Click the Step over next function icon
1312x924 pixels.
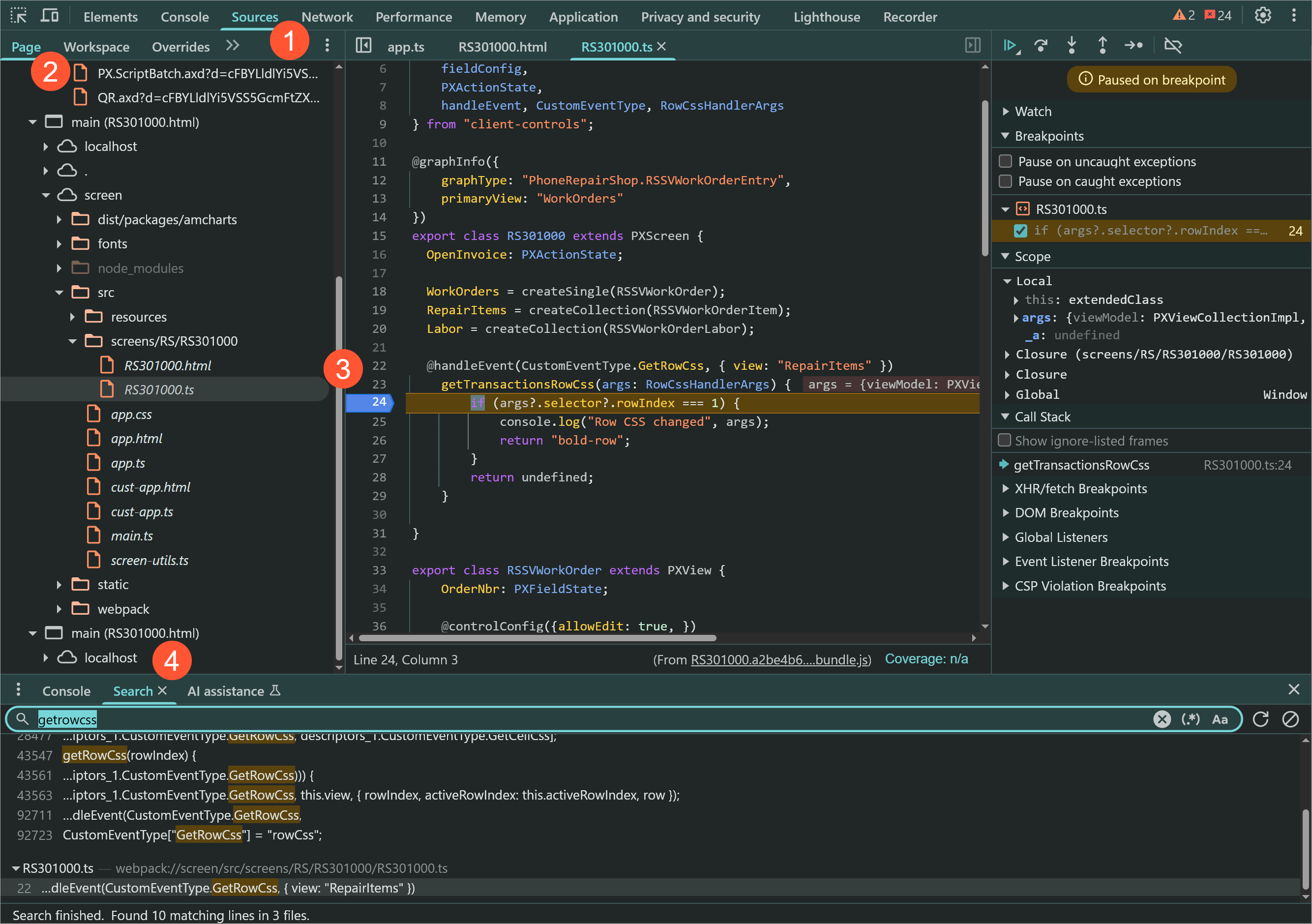[1041, 45]
